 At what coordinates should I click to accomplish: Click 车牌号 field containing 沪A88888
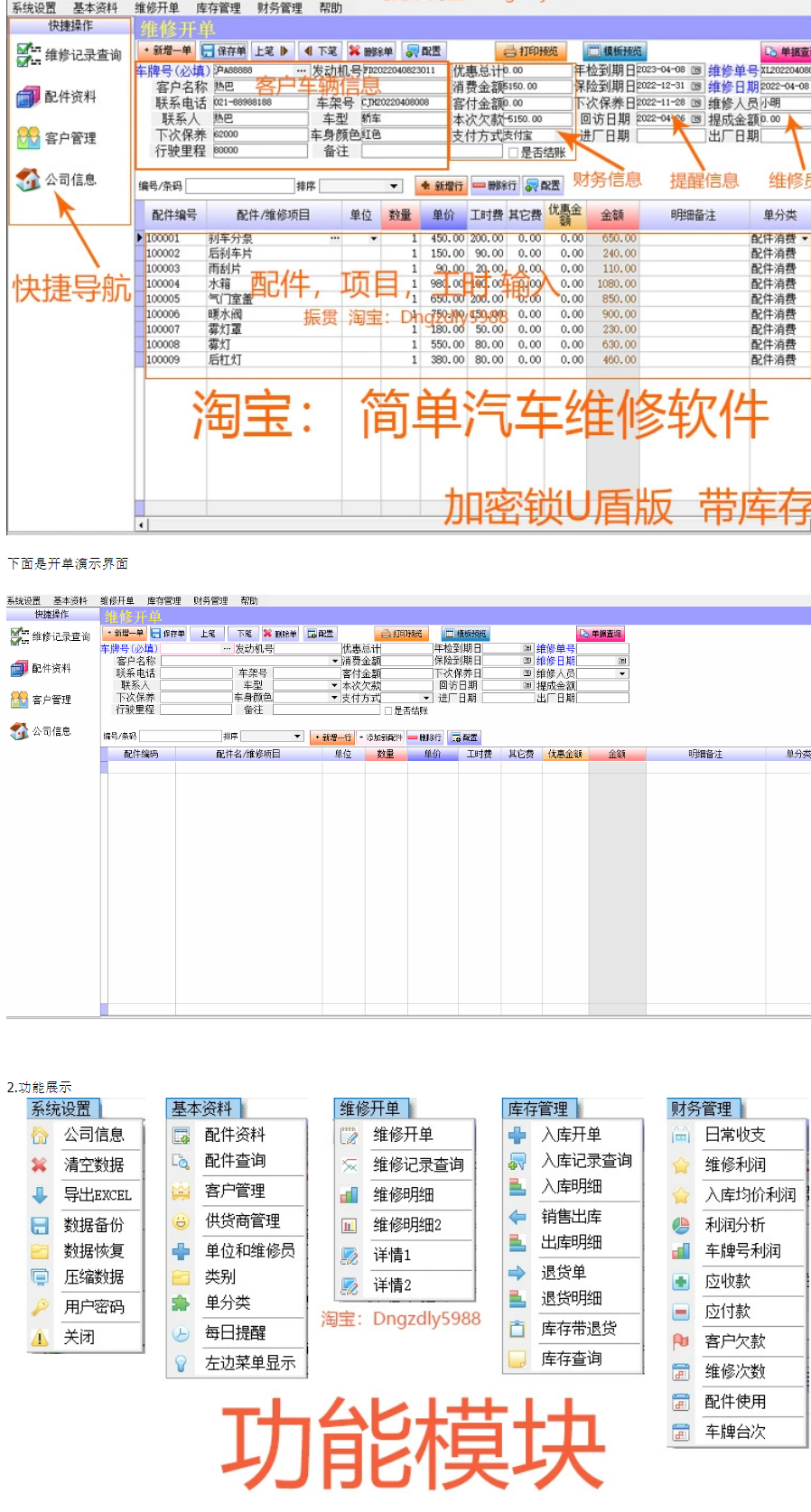pos(260,70)
